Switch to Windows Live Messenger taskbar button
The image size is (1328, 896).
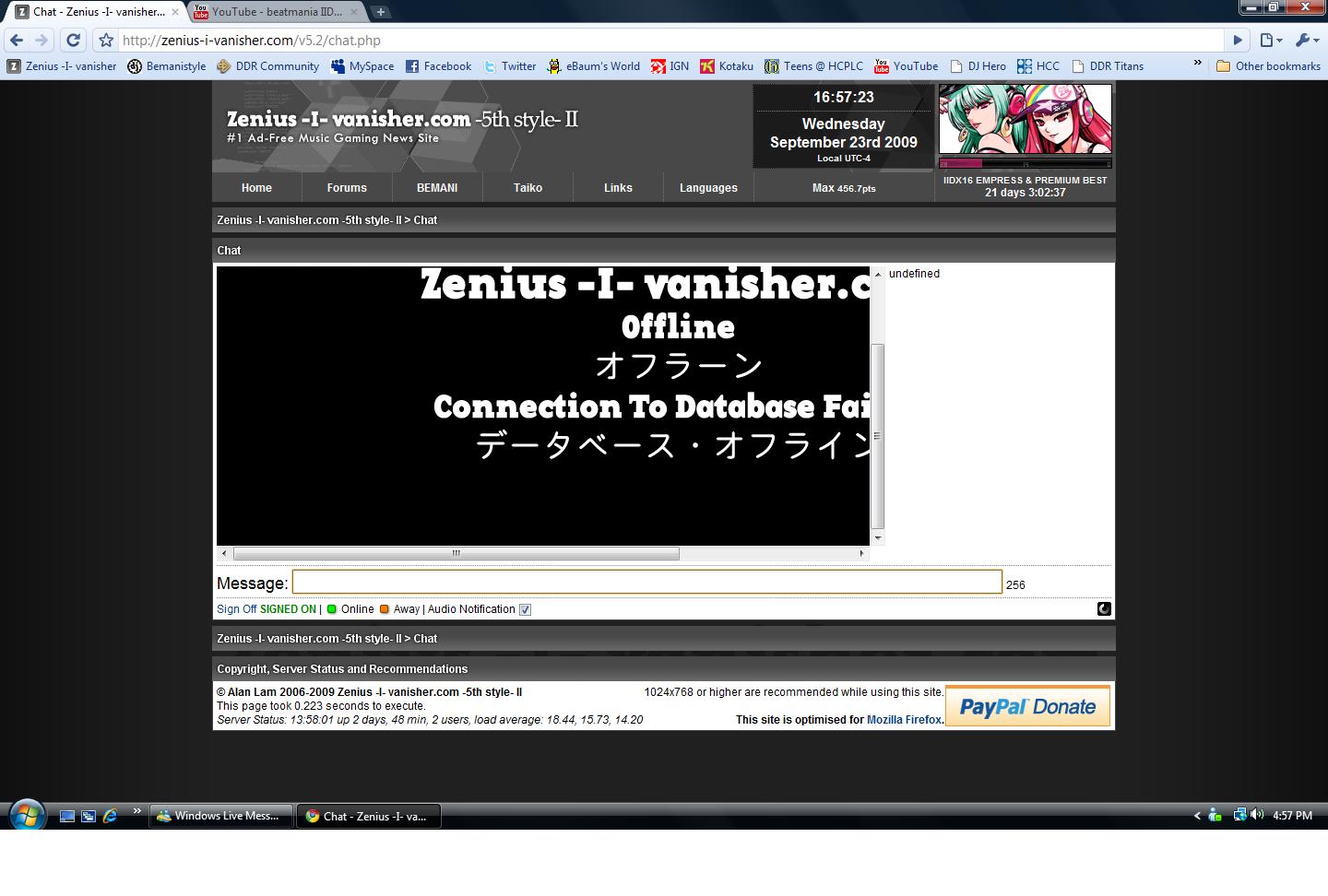pos(221,816)
